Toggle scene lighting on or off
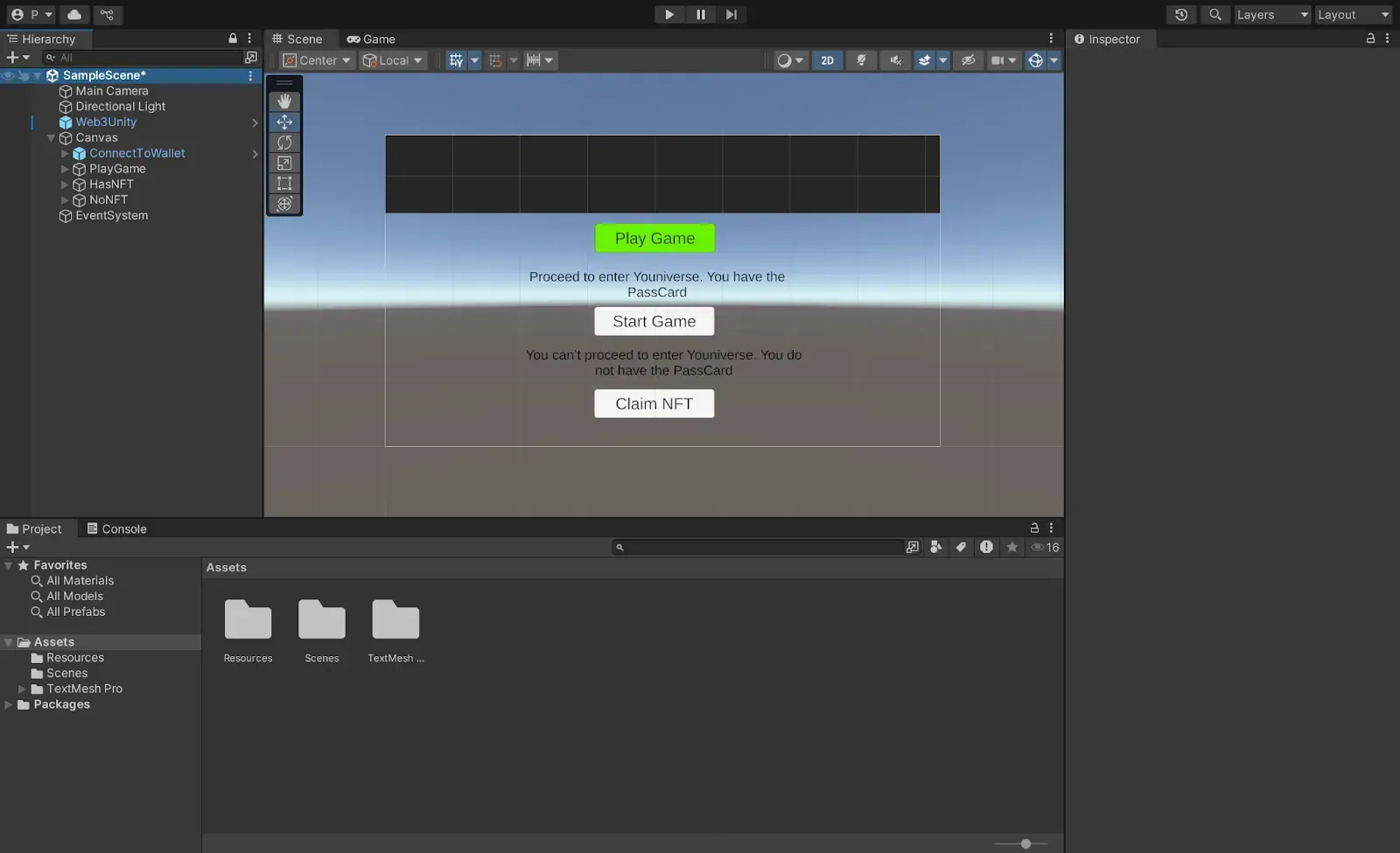The image size is (1400, 853). (x=862, y=60)
